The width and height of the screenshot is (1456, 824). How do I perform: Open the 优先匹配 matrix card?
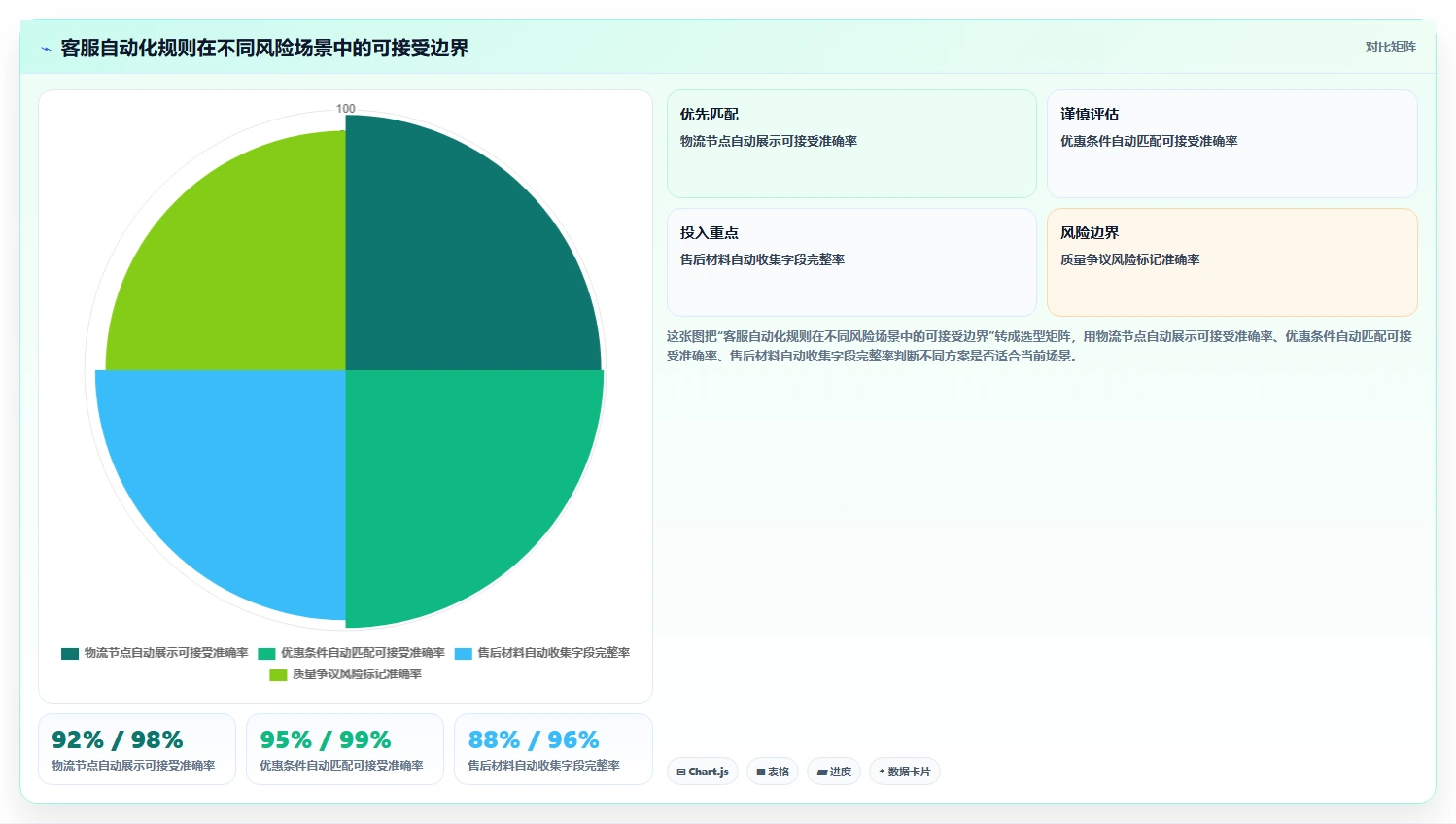(851, 144)
